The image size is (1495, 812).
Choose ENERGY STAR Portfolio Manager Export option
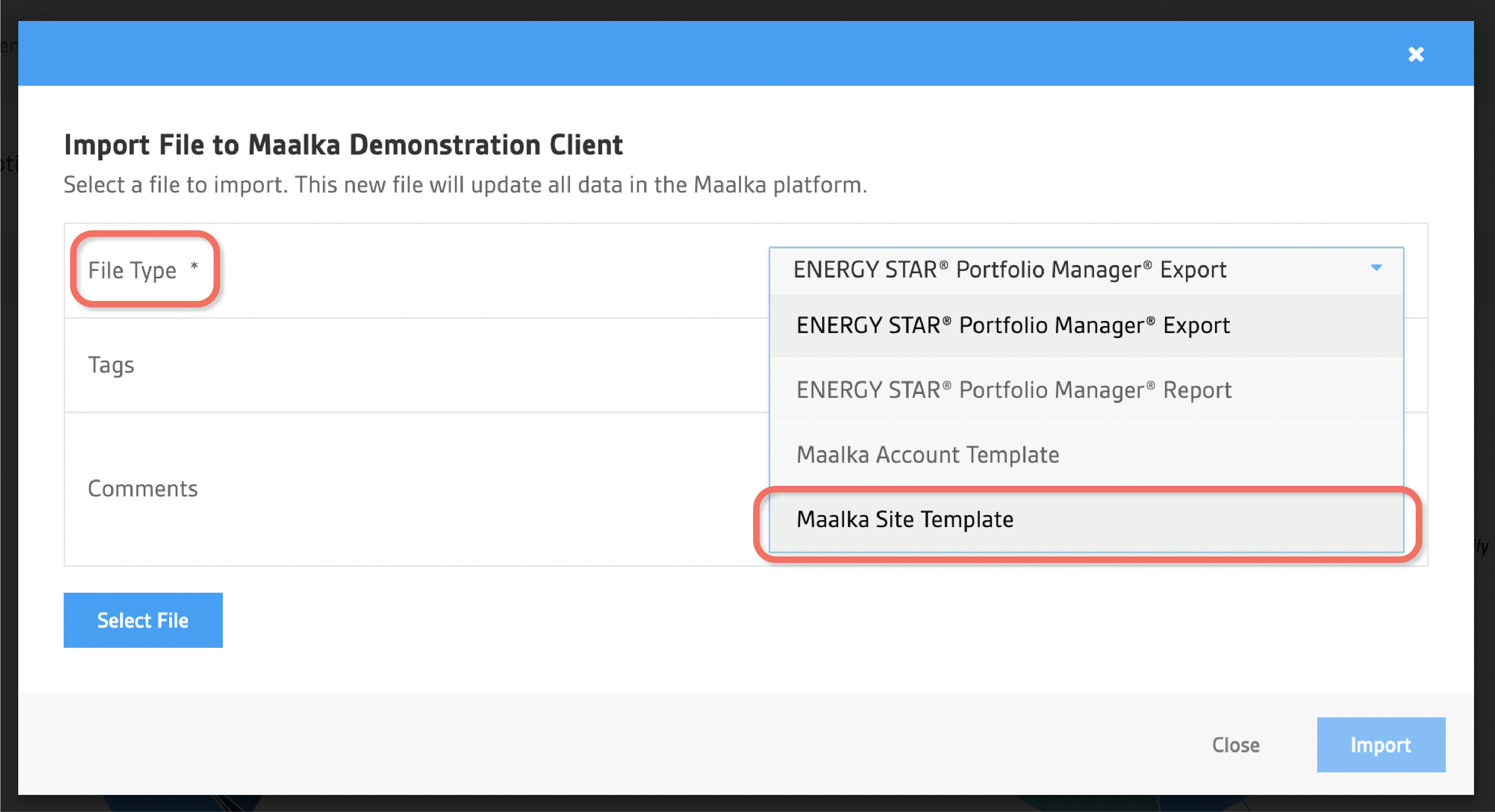(x=1086, y=326)
